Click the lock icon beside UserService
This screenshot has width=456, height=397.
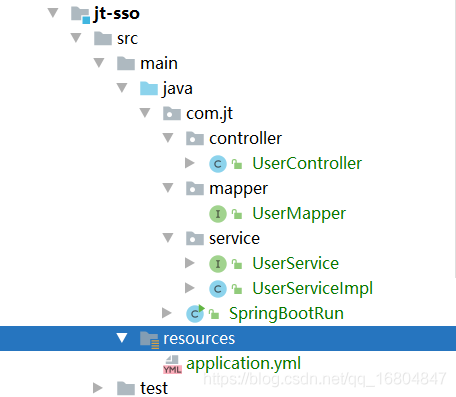point(237,264)
